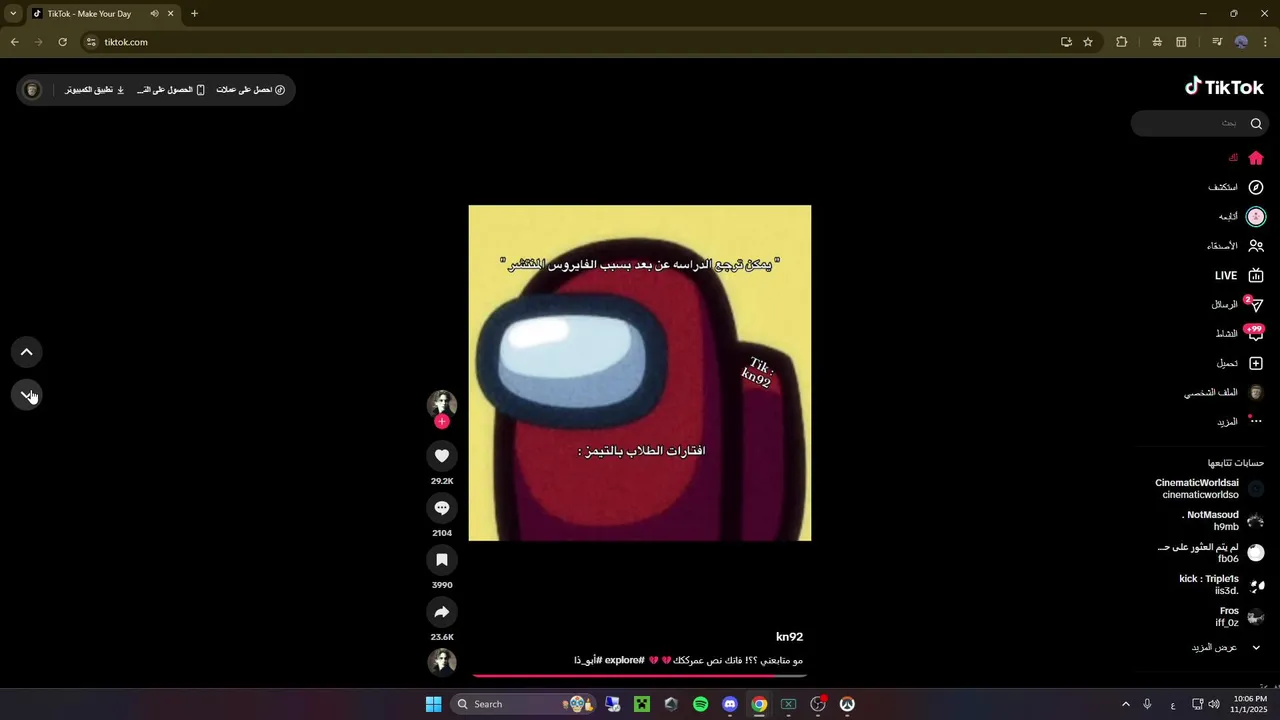Image resolution: width=1280 pixels, height=720 pixels.
Task: Click the TikTok logo
Action: pyautogui.click(x=1224, y=87)
